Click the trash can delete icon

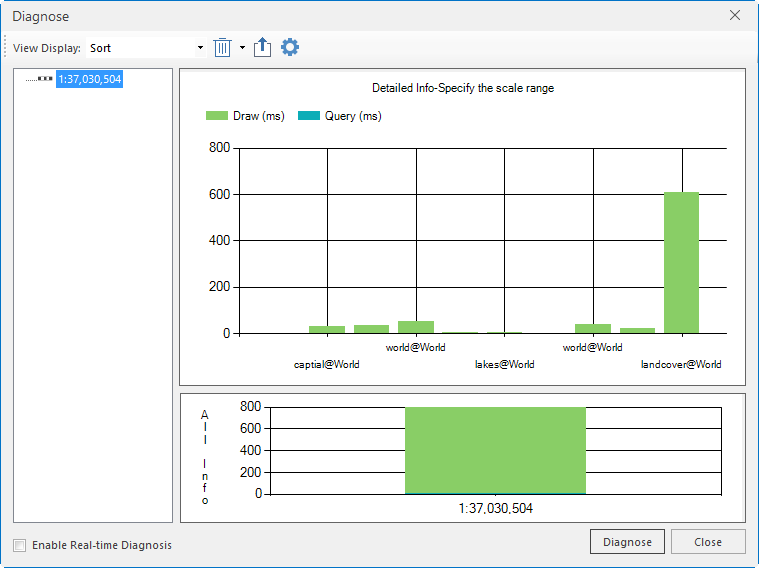coord(223,48)
